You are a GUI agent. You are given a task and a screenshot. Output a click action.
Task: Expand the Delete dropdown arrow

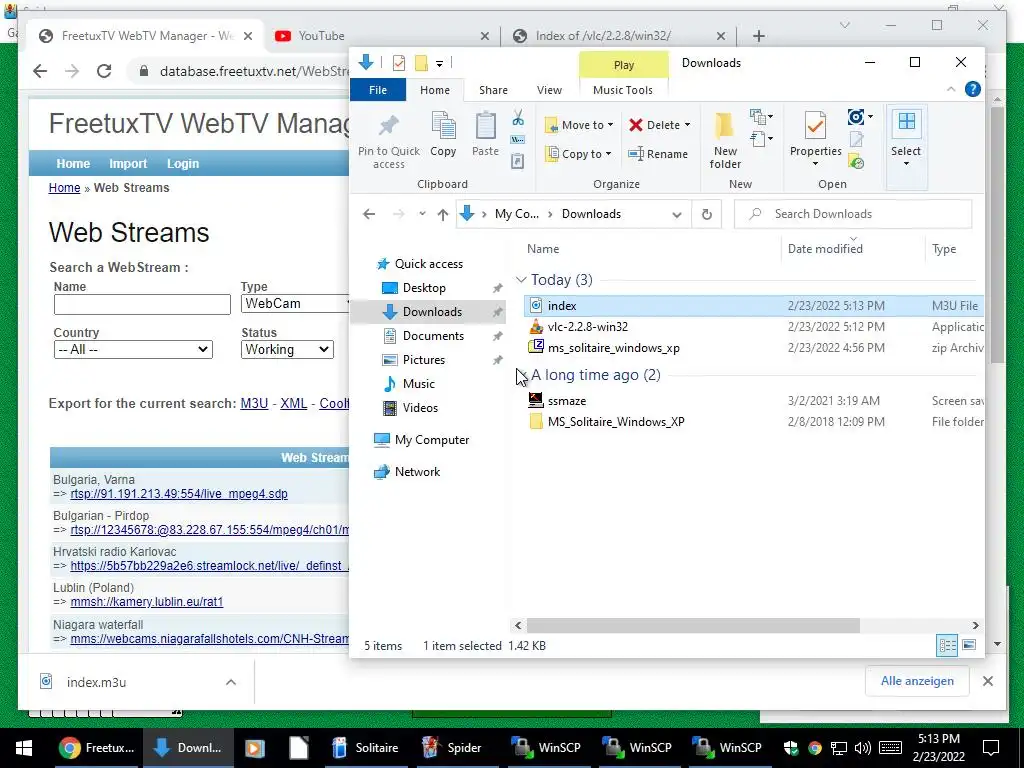[x=687, y=125]
